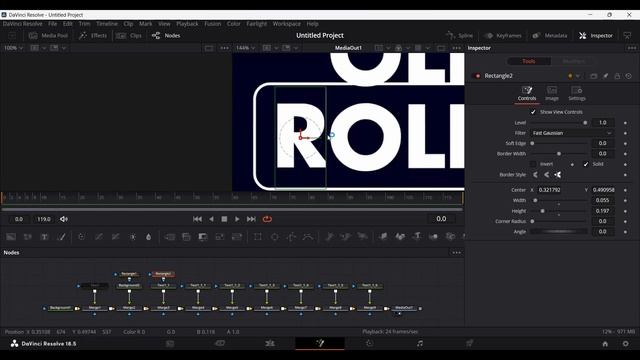Add a Brightness Contrast node icon
Viewport: 640px width, 360px height.
point(133,237)
